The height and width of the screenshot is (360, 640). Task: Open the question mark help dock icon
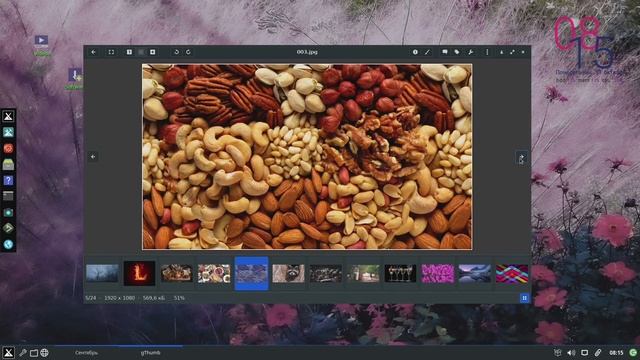tap(8, 180)
